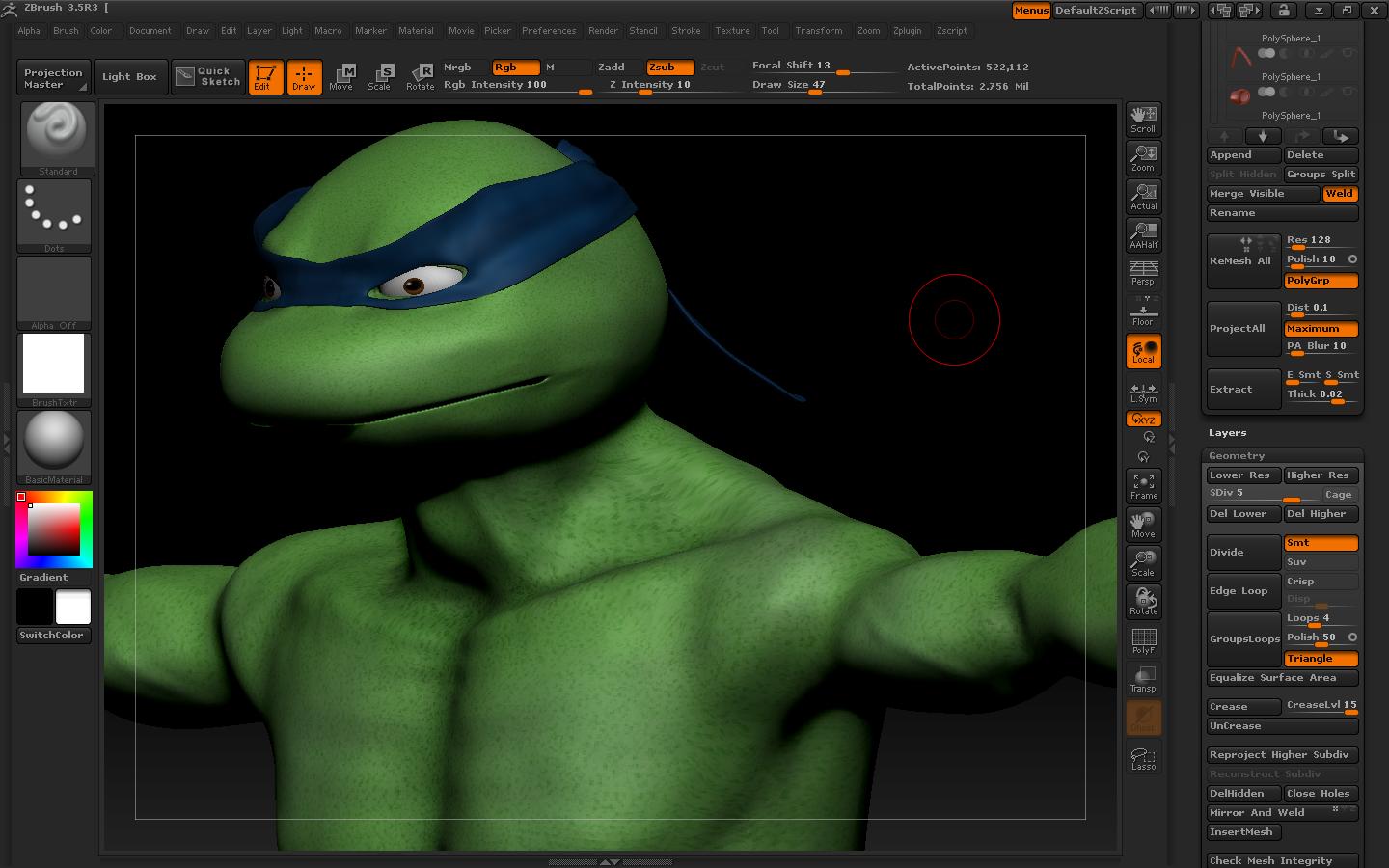Toggle Transp transparency mode

1143,679
